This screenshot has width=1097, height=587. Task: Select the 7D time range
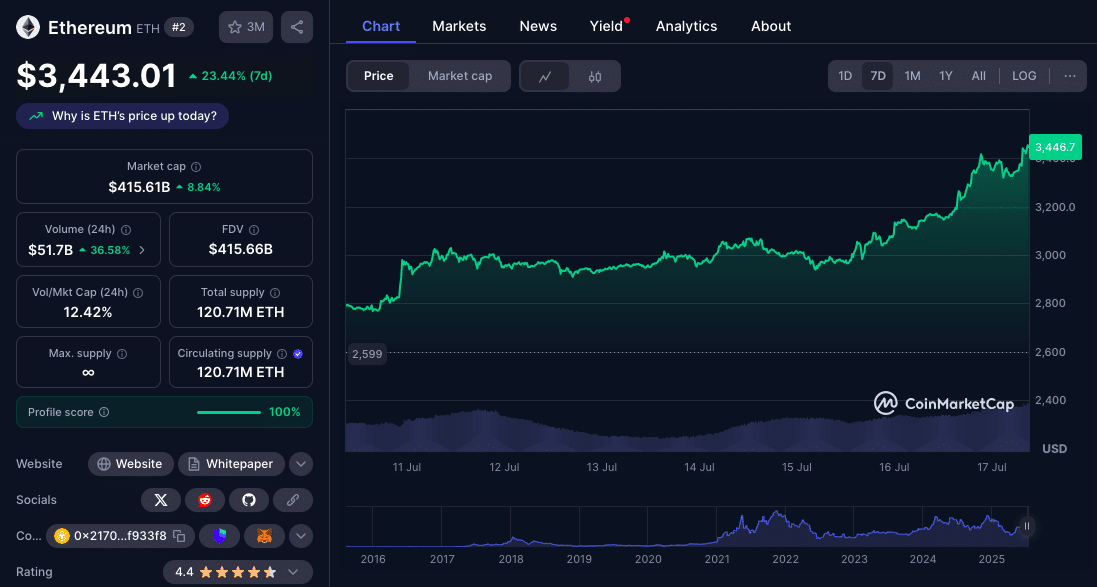[878, 76]
